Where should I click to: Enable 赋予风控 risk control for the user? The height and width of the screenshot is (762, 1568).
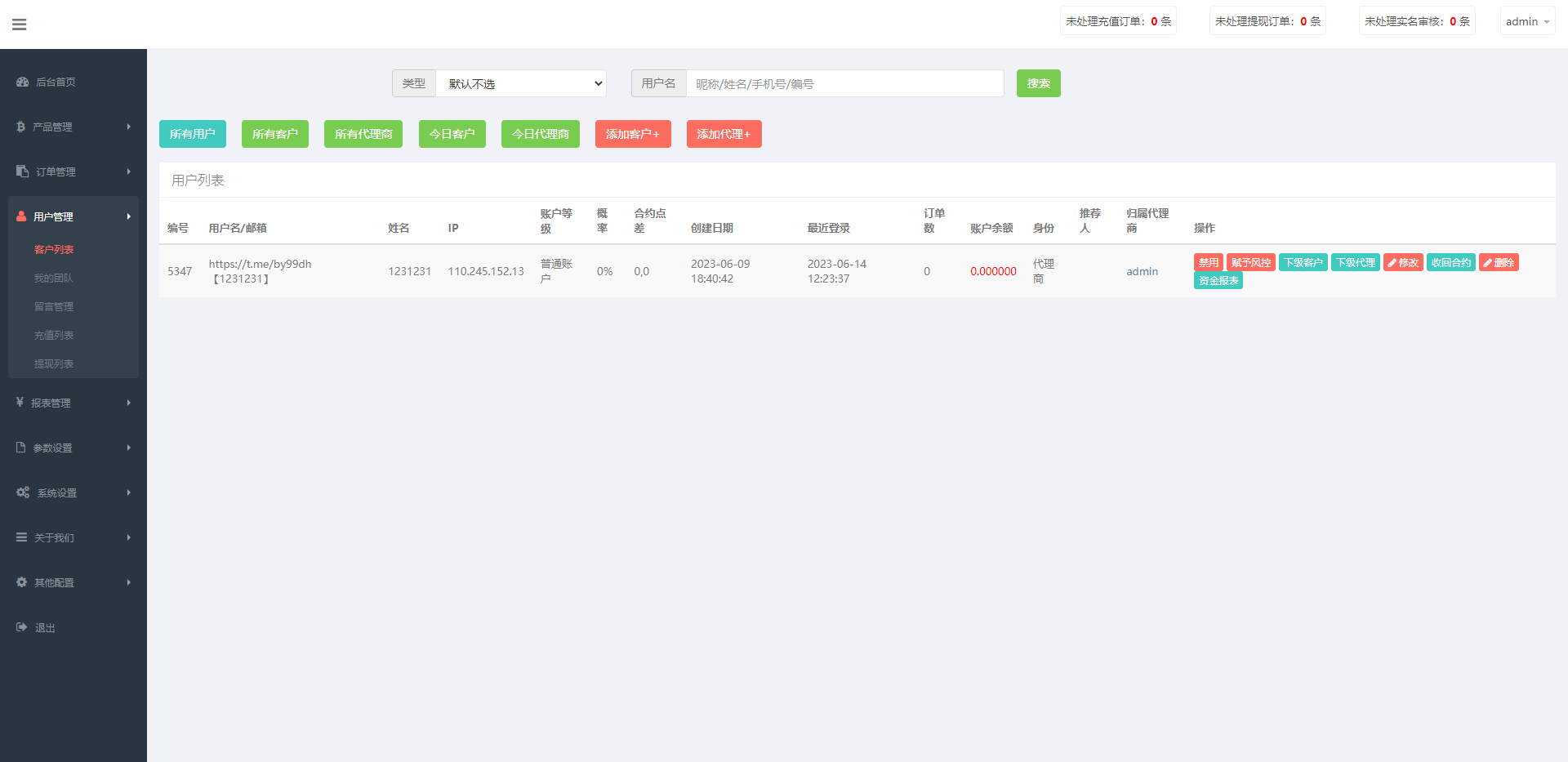[x=1249, y=262]
